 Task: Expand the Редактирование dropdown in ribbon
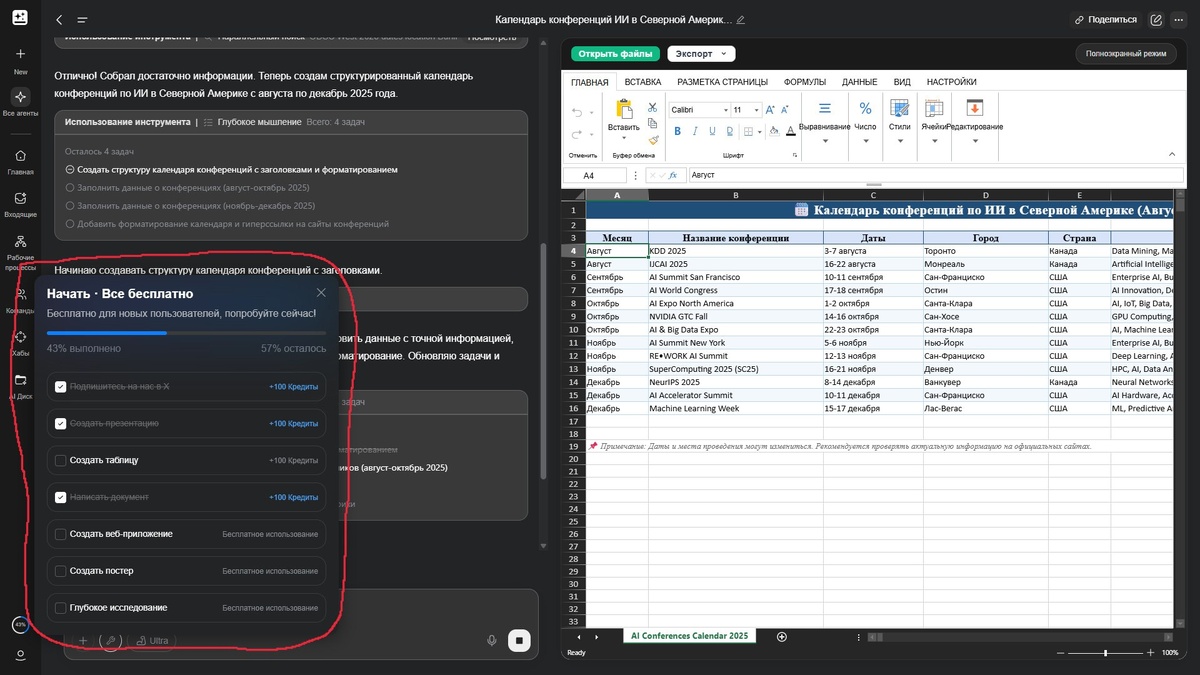pos(974,141)
